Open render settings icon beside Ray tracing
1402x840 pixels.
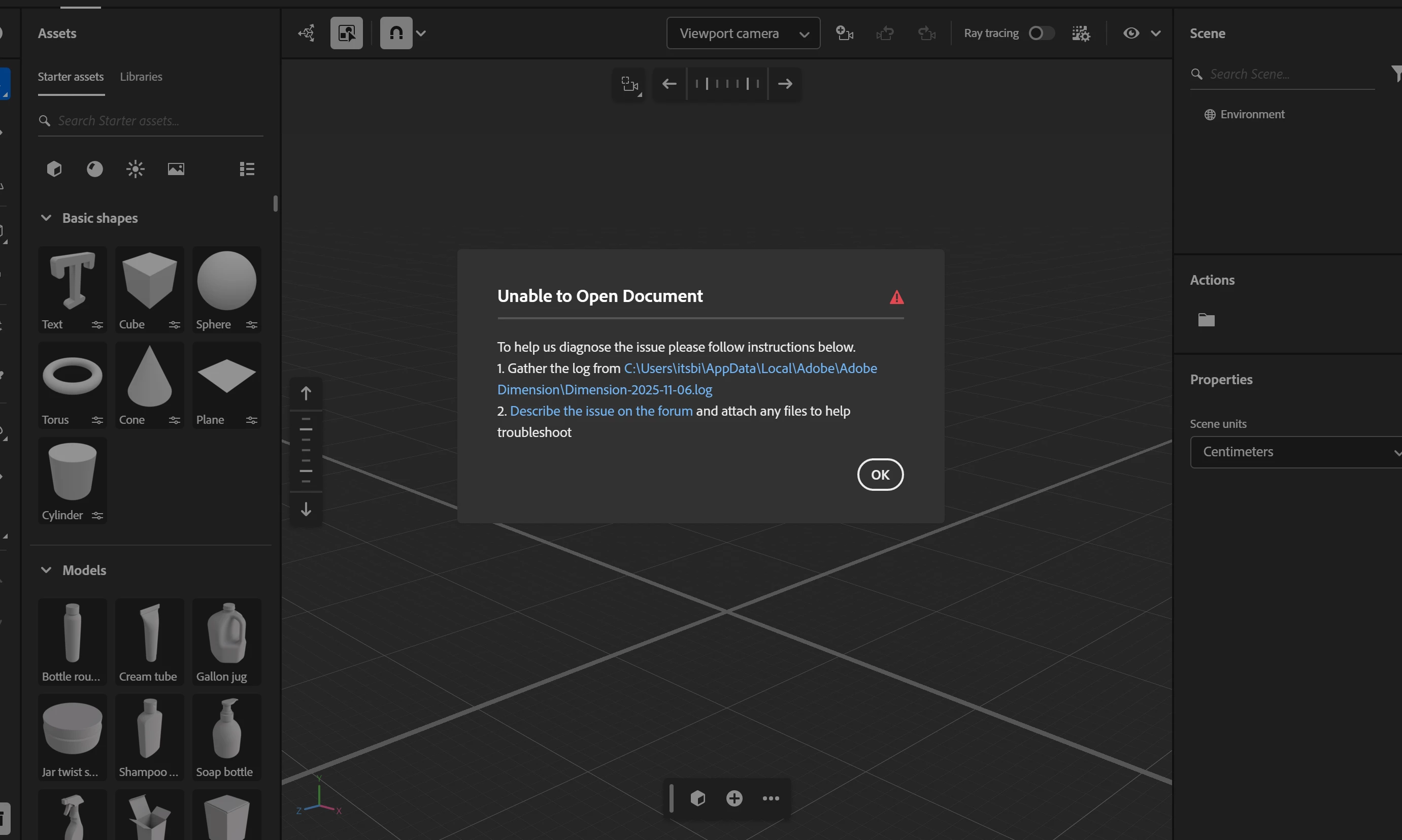coord(1081,33)
